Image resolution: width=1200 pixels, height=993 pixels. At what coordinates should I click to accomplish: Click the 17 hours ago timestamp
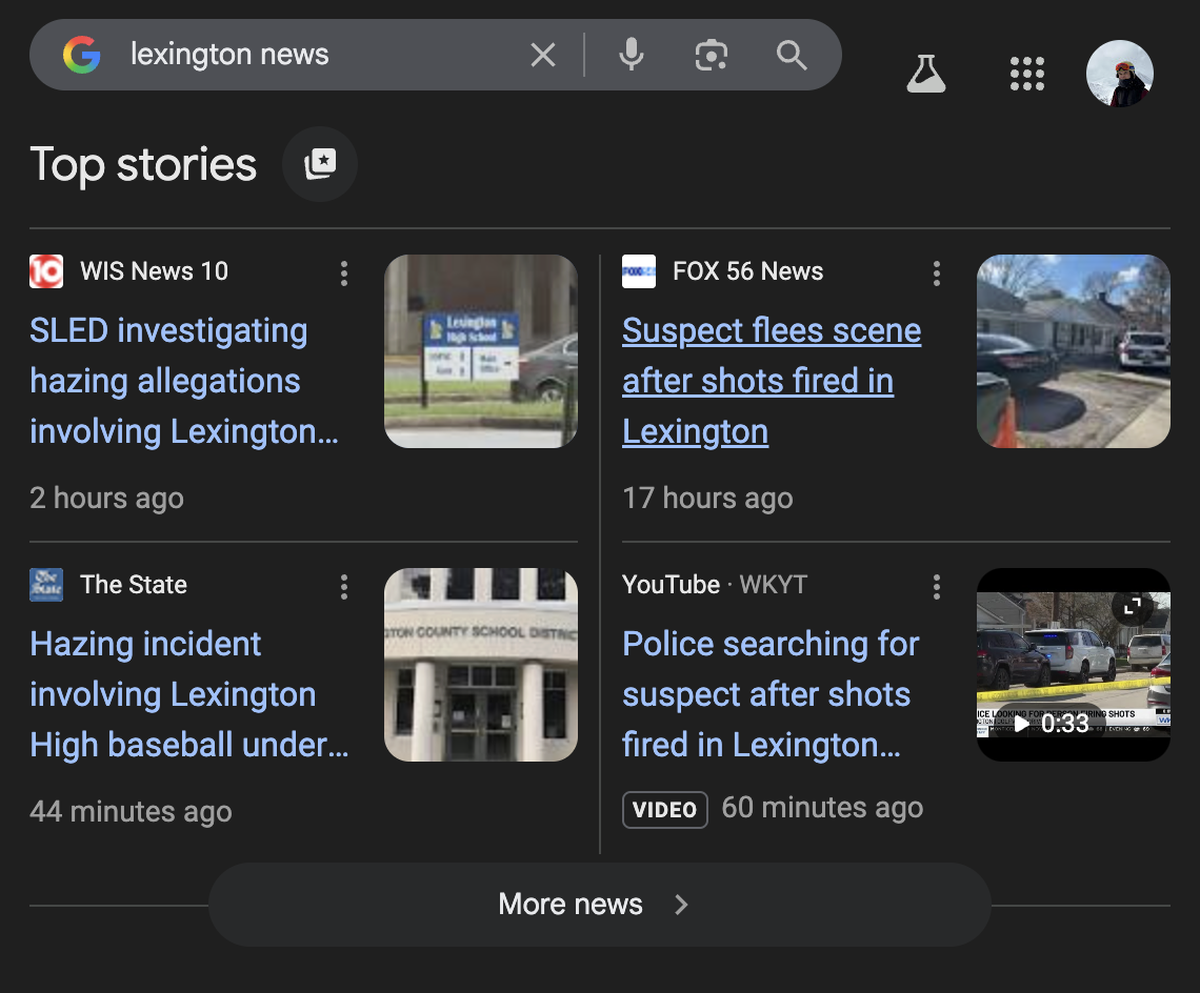point(708,498)
